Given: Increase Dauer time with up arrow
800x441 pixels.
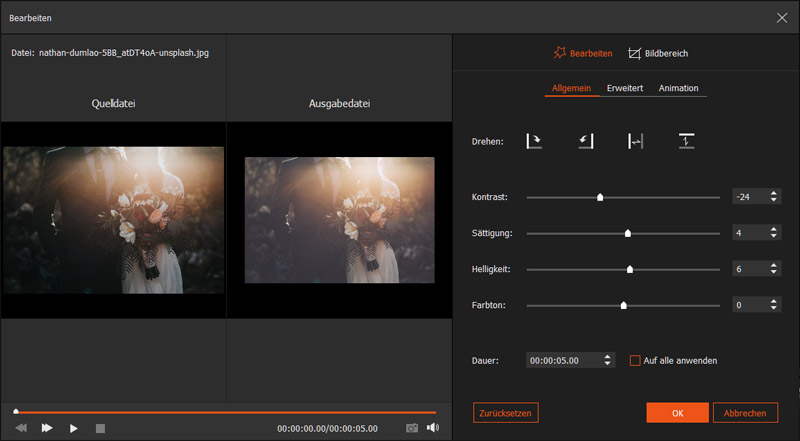Looking at the screenshot, I should [x=607, y=356].
